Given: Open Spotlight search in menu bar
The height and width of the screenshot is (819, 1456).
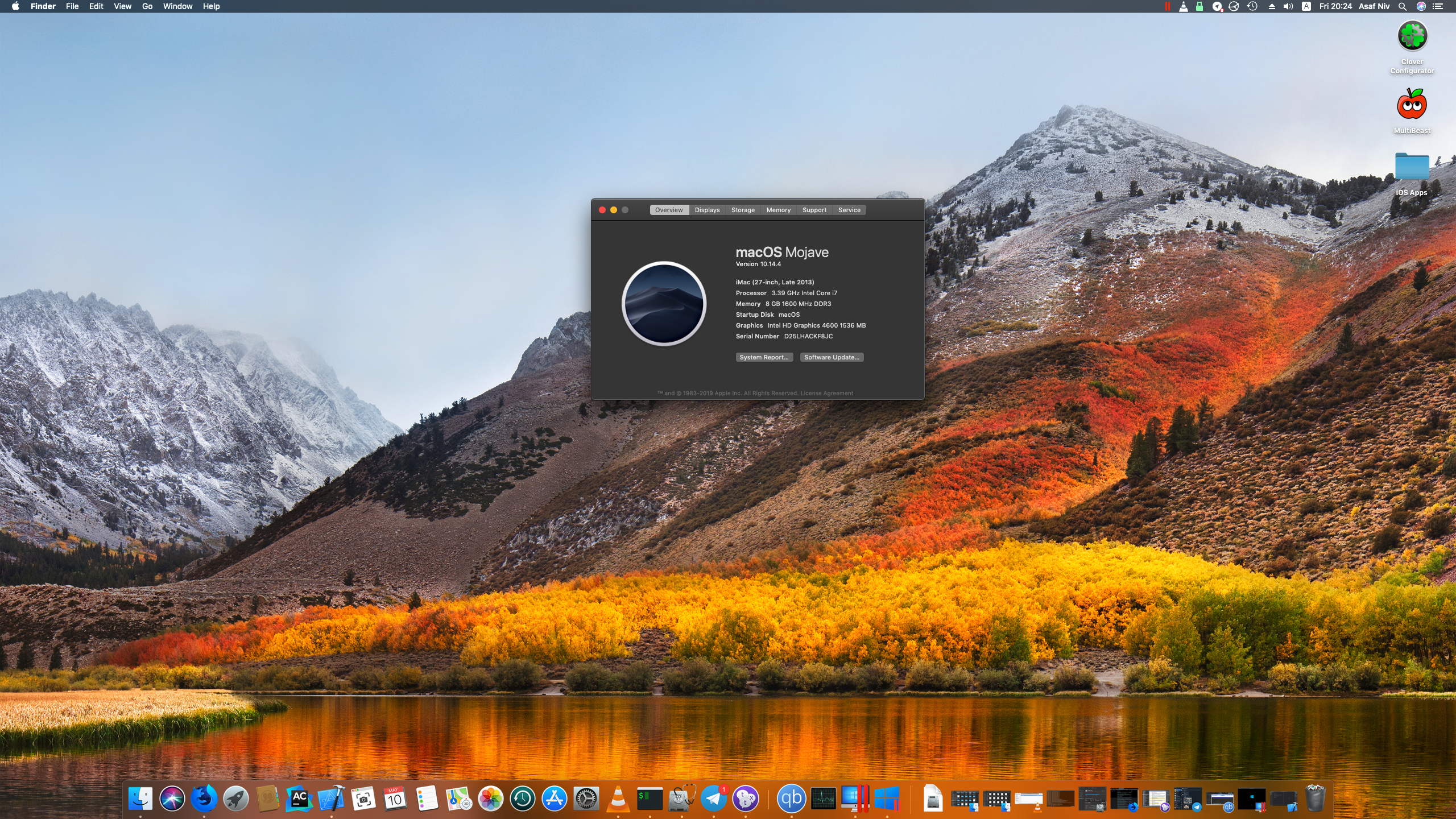Looking at the screenshot, I should [x=1403, y=6].
